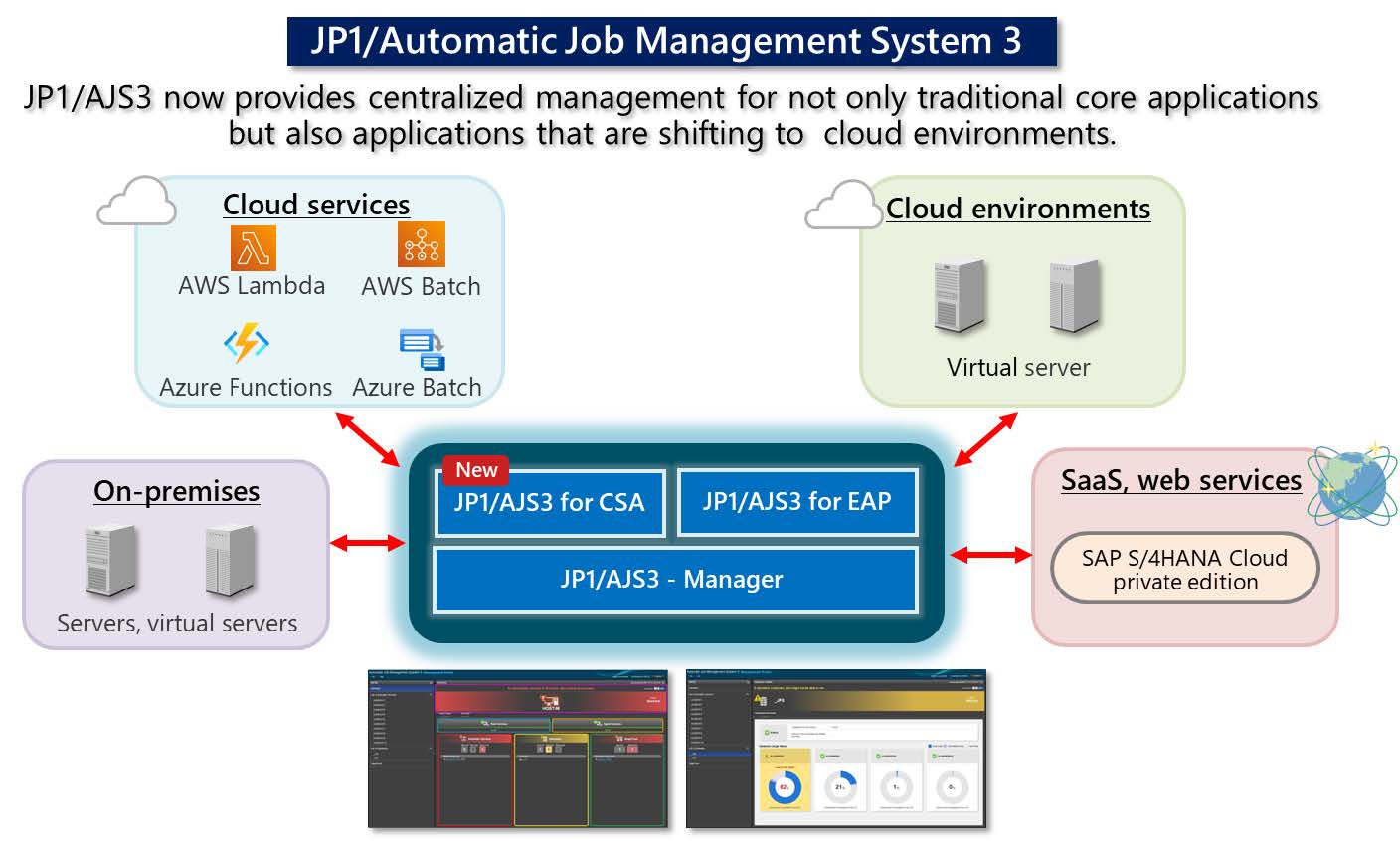The width and height of the screenshot is (1400, 841).
Task: Open the right dashboard screenshot thumbnail
Action: pos(836,748)
